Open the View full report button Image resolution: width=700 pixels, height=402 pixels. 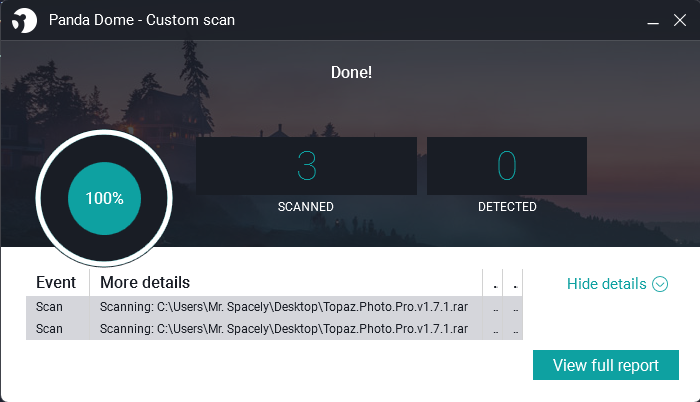point(606,365)
